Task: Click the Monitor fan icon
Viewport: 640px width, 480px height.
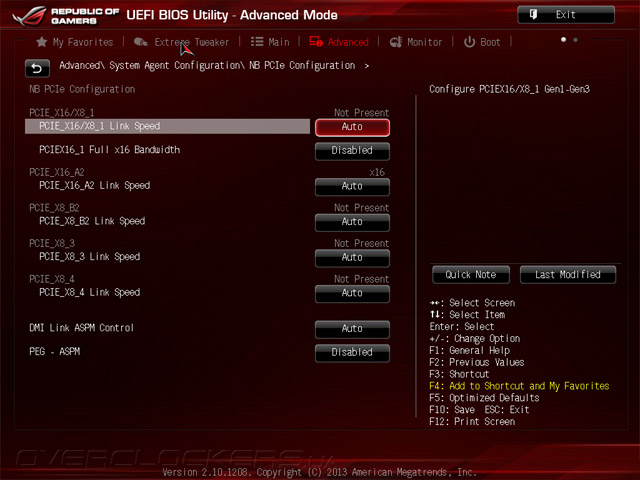Action: point(396,42)
